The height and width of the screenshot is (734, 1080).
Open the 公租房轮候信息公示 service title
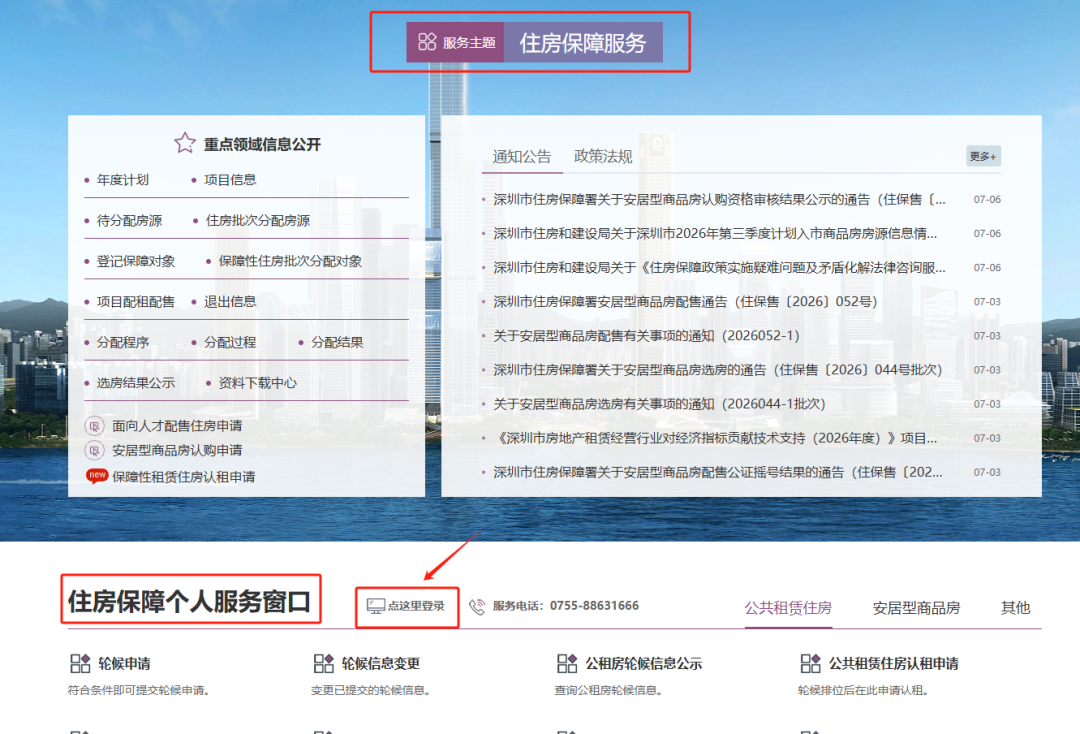point(643,664)
